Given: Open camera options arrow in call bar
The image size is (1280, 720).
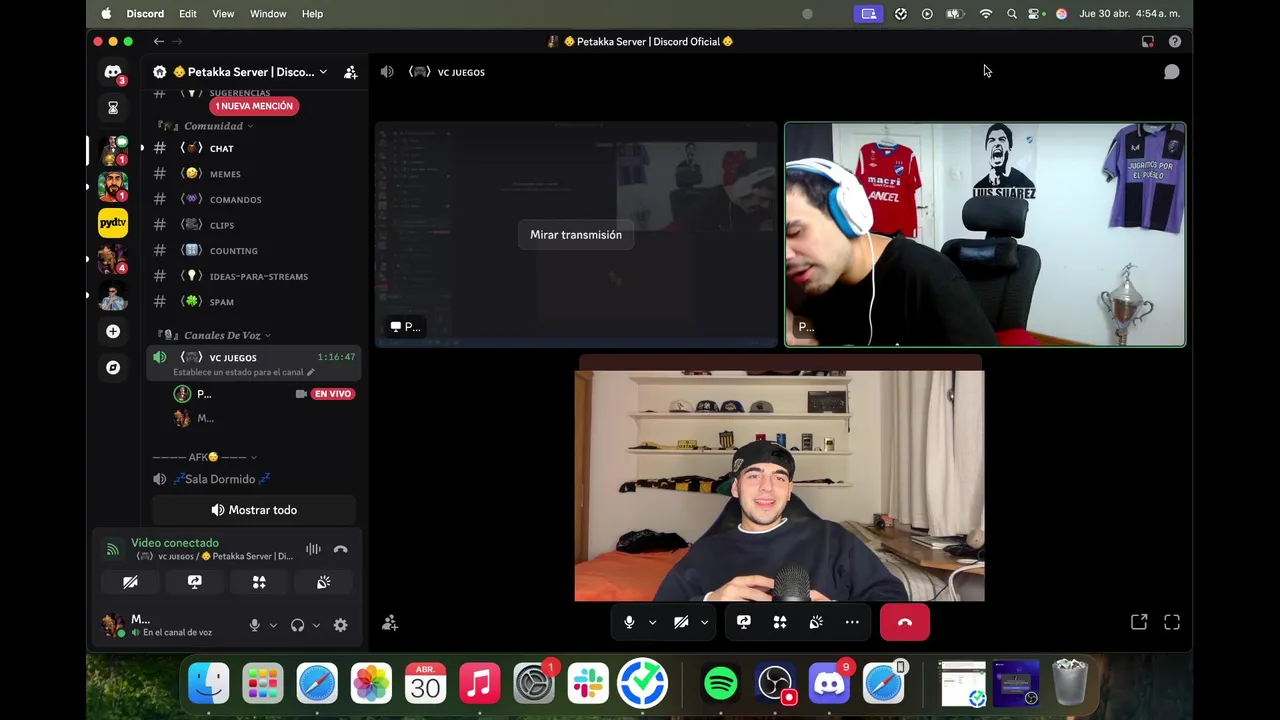Looking at the screenshot, I should [704, 622].
